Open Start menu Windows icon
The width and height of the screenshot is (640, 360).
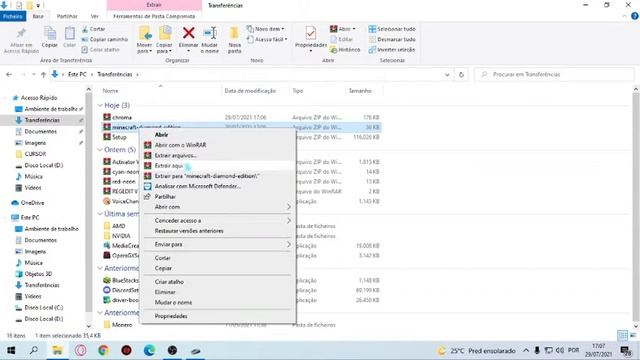click(x=11, y=350)
